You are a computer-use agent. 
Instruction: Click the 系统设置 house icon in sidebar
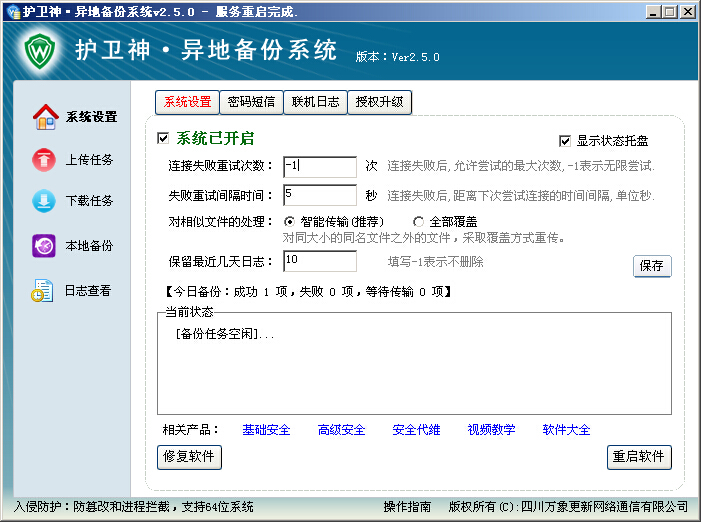[45, 117]
